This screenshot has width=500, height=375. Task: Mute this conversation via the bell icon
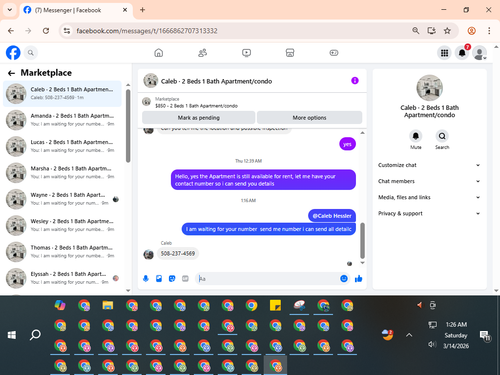click(416, 136)
